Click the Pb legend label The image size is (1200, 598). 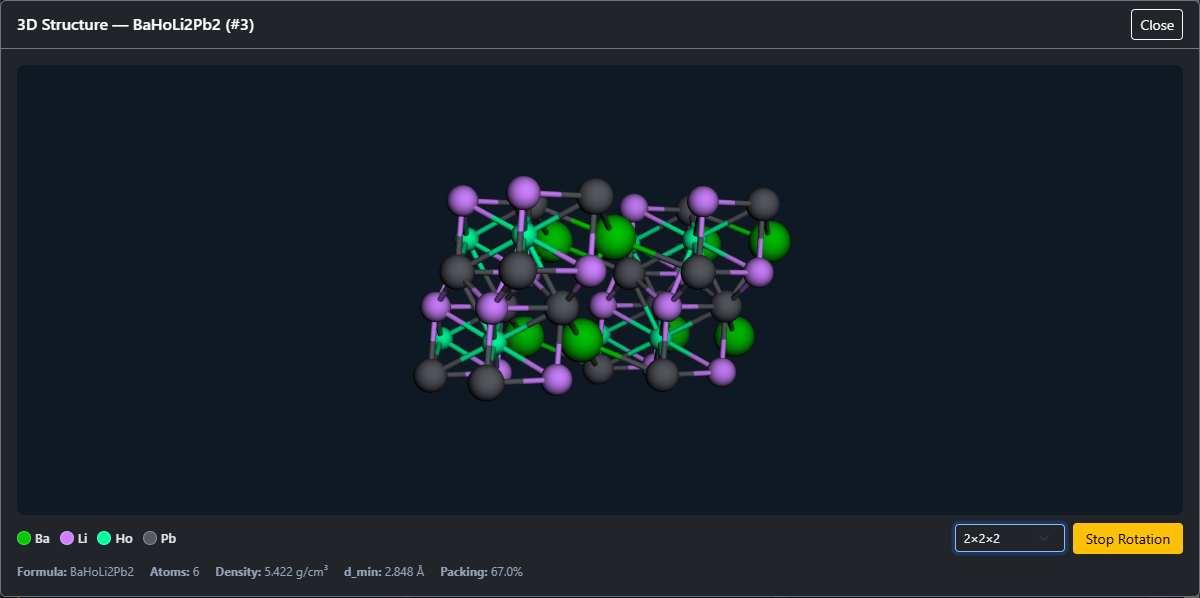169,538
